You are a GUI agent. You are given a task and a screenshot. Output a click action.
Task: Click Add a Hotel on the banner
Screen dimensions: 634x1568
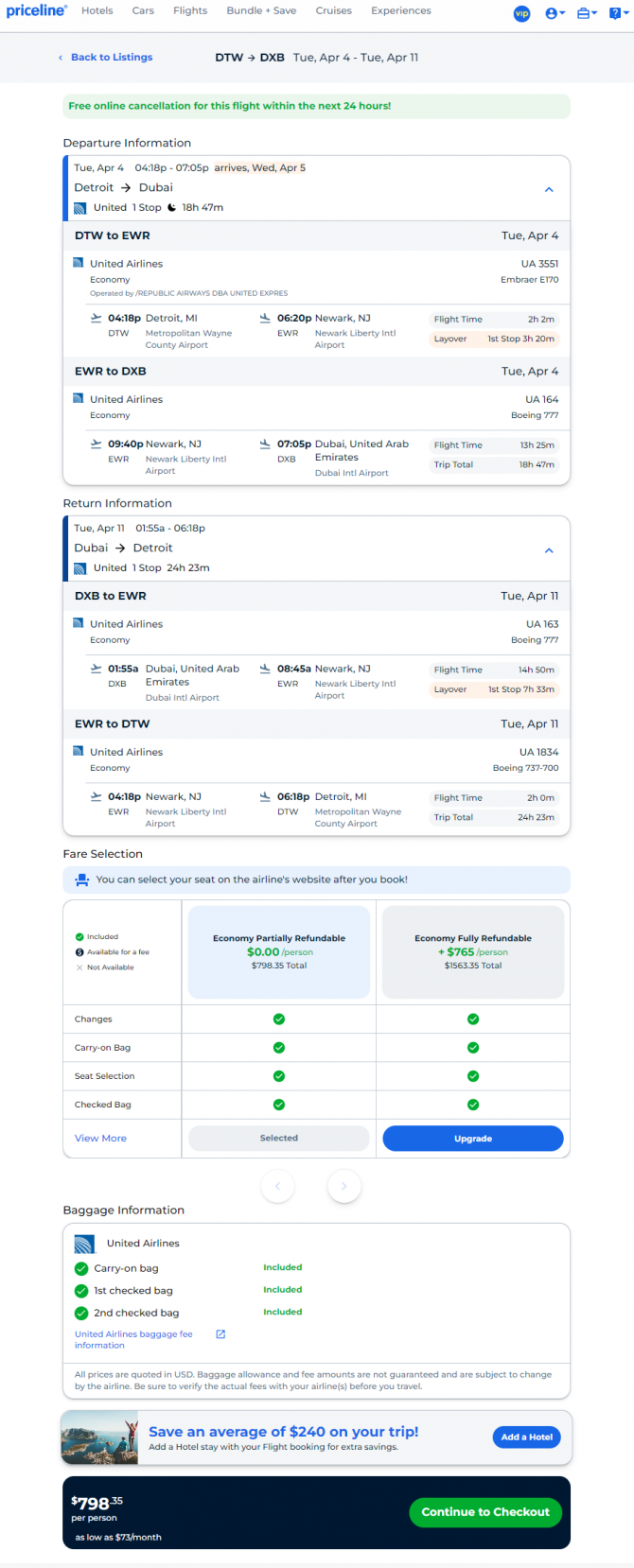pyautogui.click(x=526, y=1437)
